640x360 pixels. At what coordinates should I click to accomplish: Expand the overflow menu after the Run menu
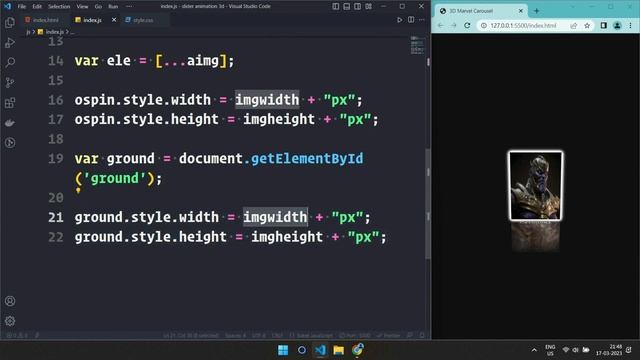[129, 7]
